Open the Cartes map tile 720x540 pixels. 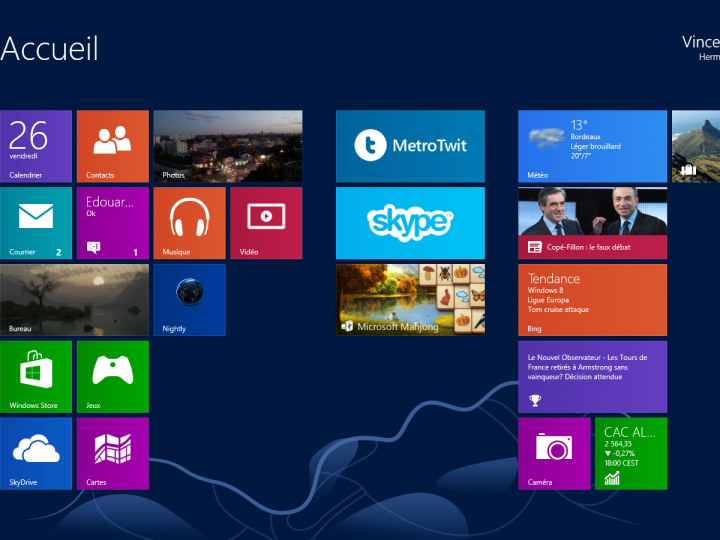[x=113, y=454]
